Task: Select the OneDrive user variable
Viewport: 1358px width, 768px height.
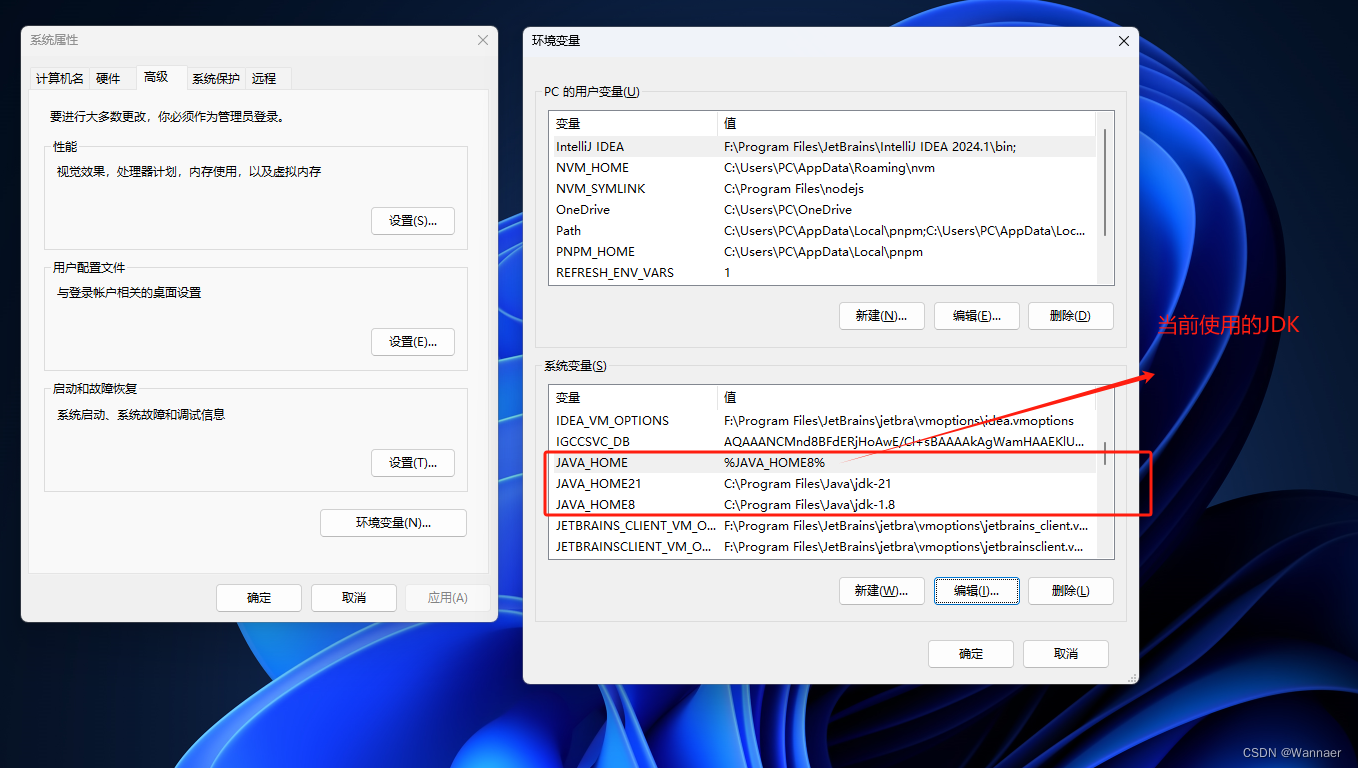Action: pyautogui.click(x=822, y=210)
